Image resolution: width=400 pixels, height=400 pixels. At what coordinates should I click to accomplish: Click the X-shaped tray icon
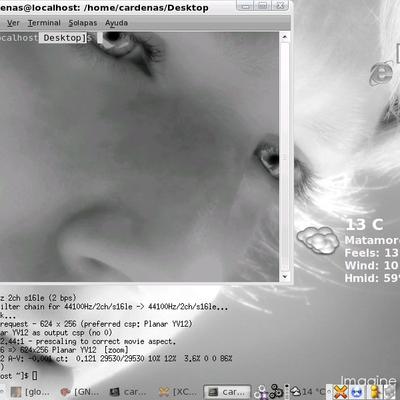tap(340, 392)
